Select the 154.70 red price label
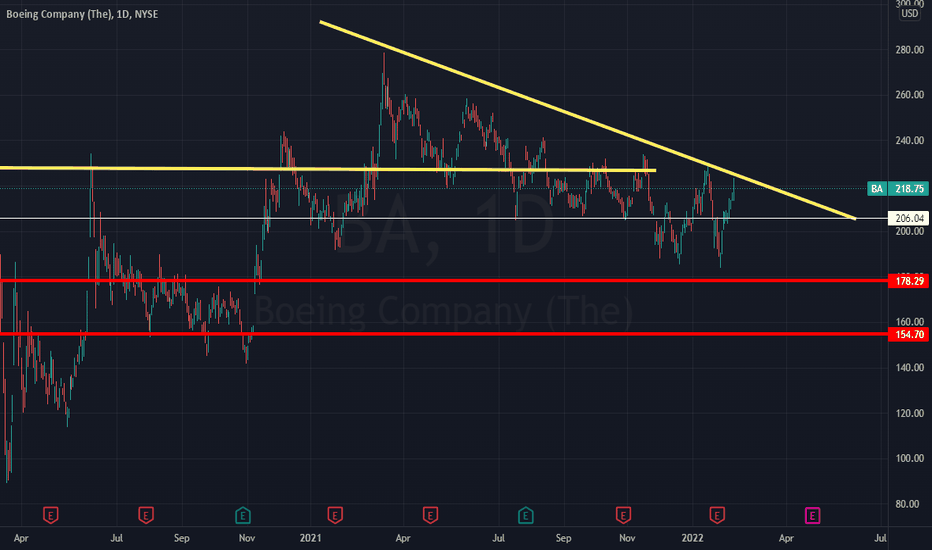Viewport: 932px width, 550px height. 908,334
